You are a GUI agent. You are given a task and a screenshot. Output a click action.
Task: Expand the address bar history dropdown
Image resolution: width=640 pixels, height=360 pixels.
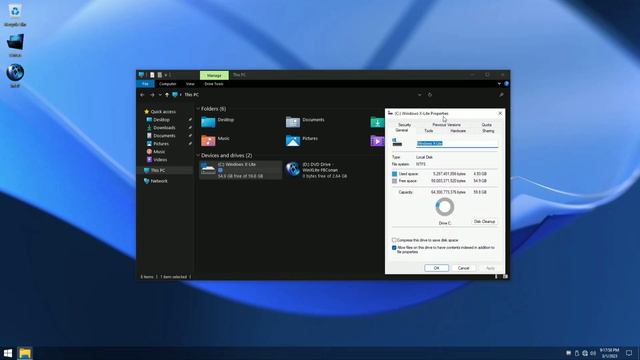point(420,95)
